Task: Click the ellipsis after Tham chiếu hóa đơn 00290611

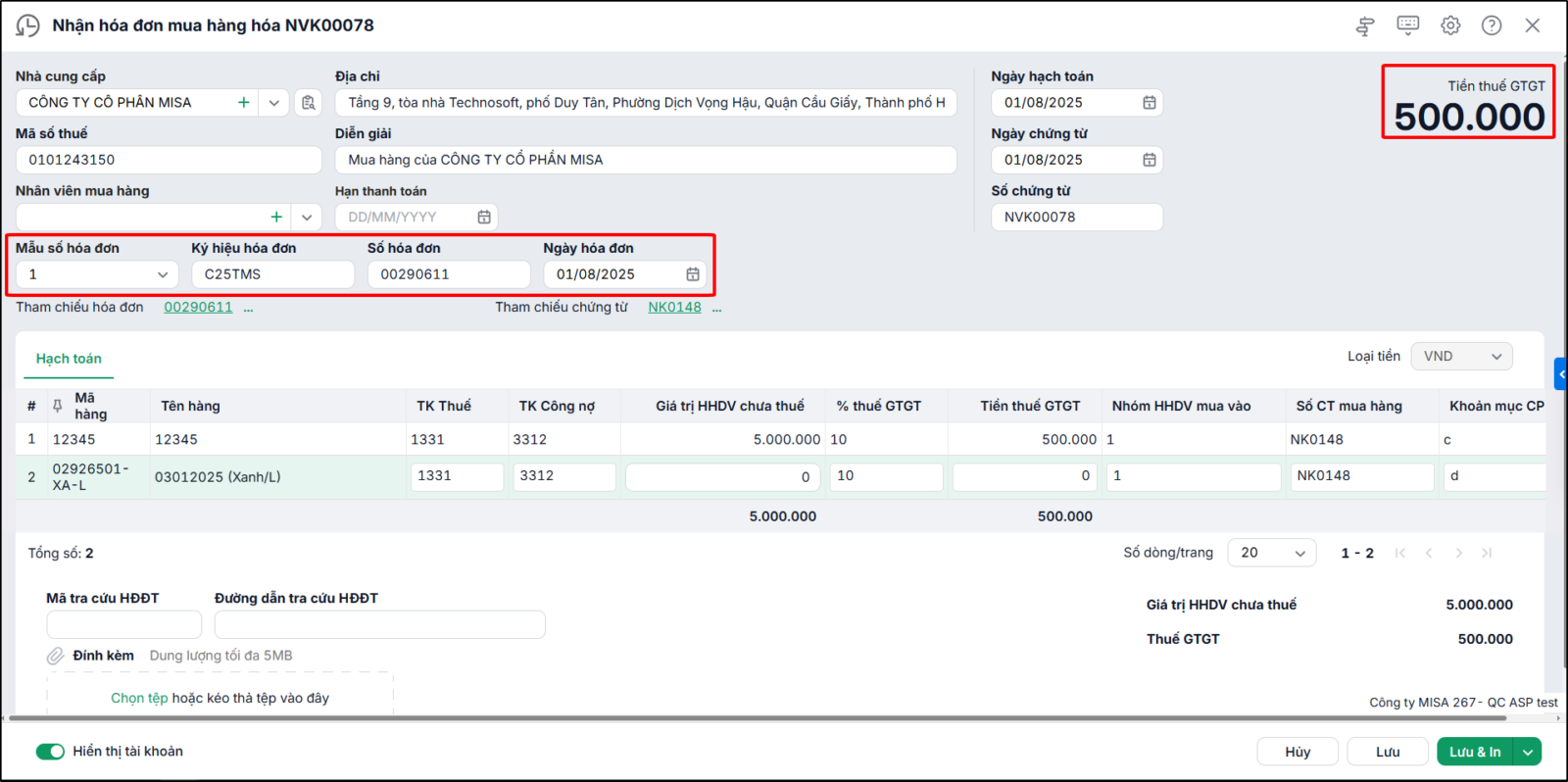Action: [248, 309]
